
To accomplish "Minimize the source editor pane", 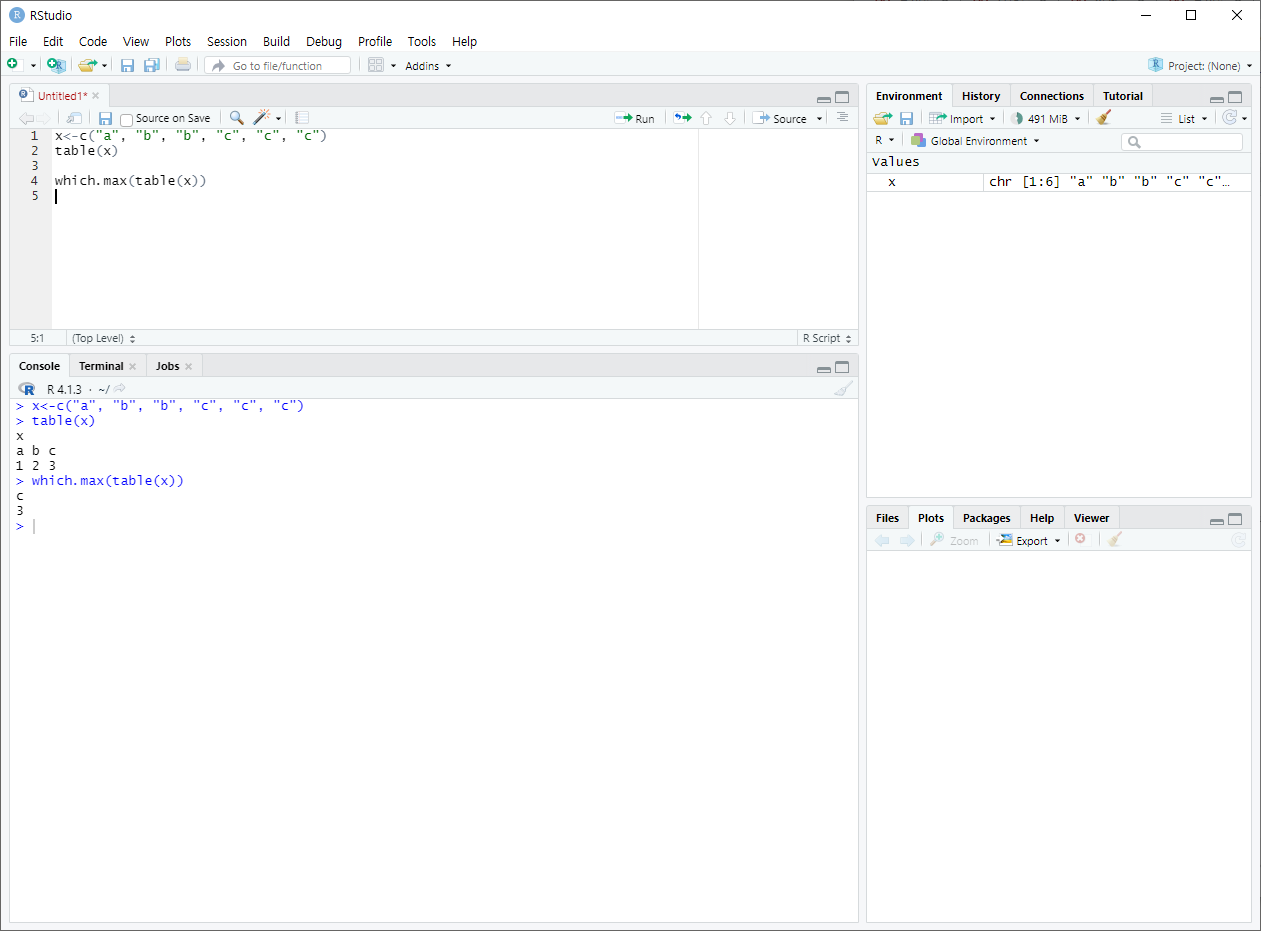I will click(x=823, y=98).
